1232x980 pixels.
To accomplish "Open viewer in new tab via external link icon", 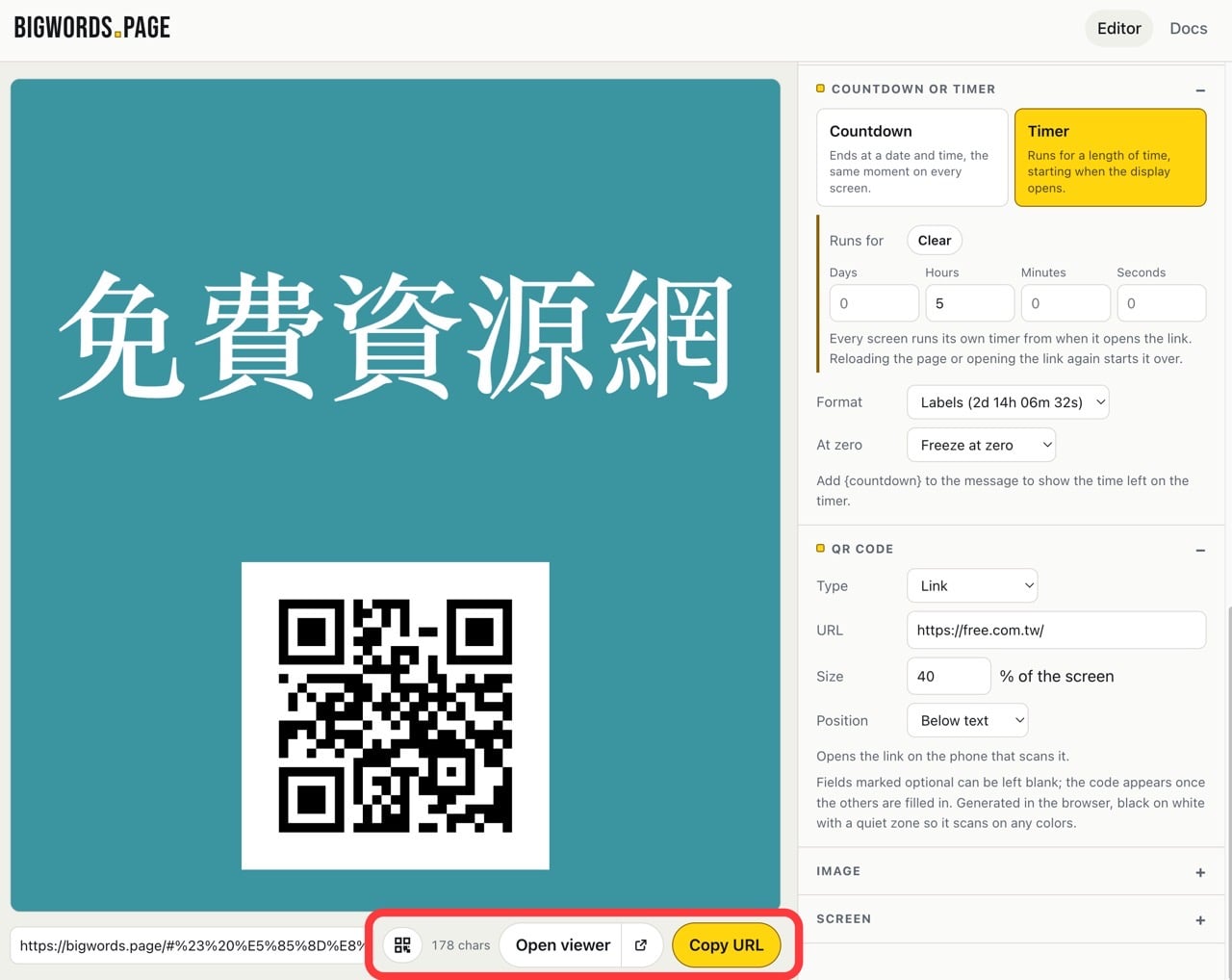I will pos(641,945).
